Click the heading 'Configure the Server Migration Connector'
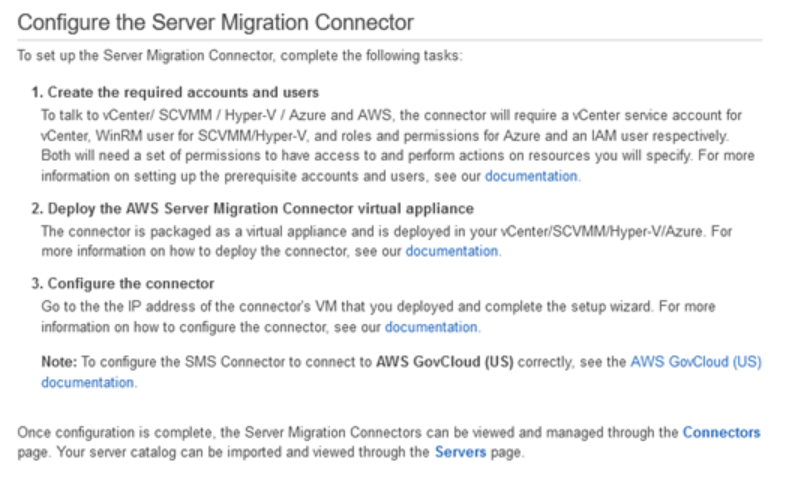 215,23
